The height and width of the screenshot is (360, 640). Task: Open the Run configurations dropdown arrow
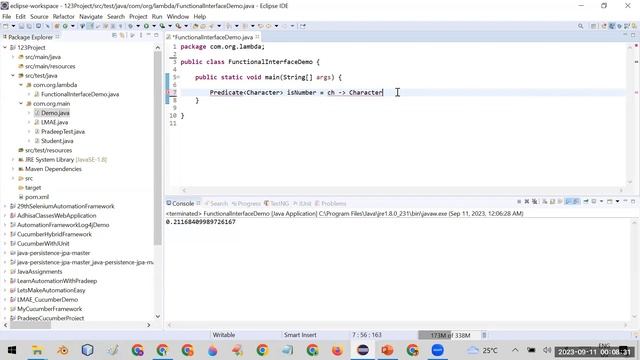(154, 26)
